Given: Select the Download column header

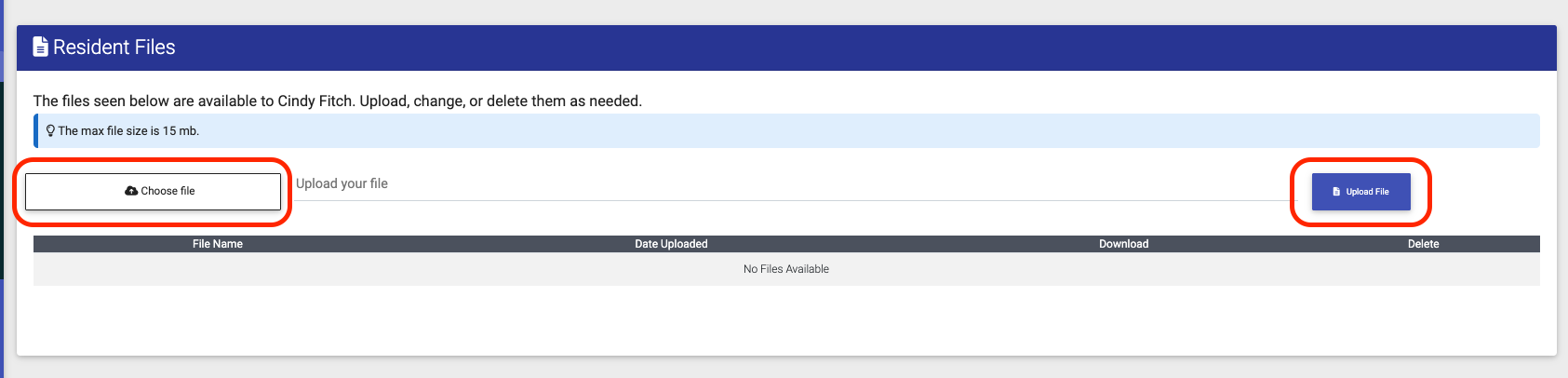Looking at the screenshot, I should pyautogui.click(x=1123, y=244).
